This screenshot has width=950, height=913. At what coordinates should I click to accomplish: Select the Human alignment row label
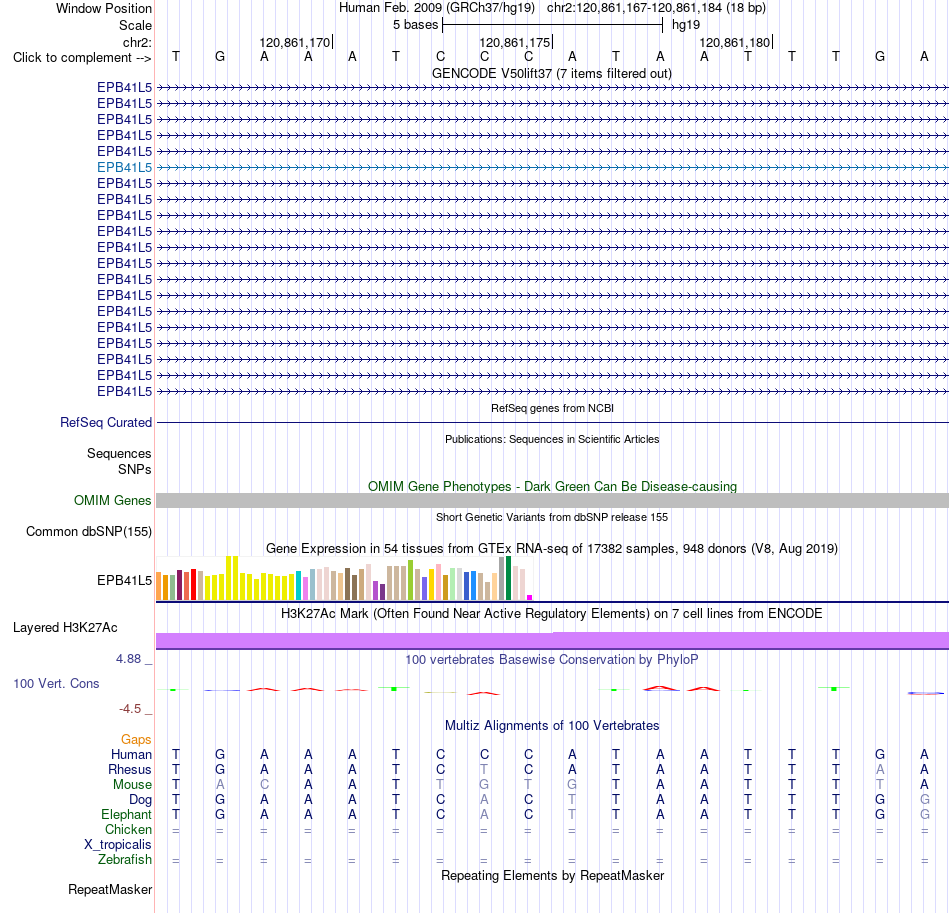click(131, 754)
